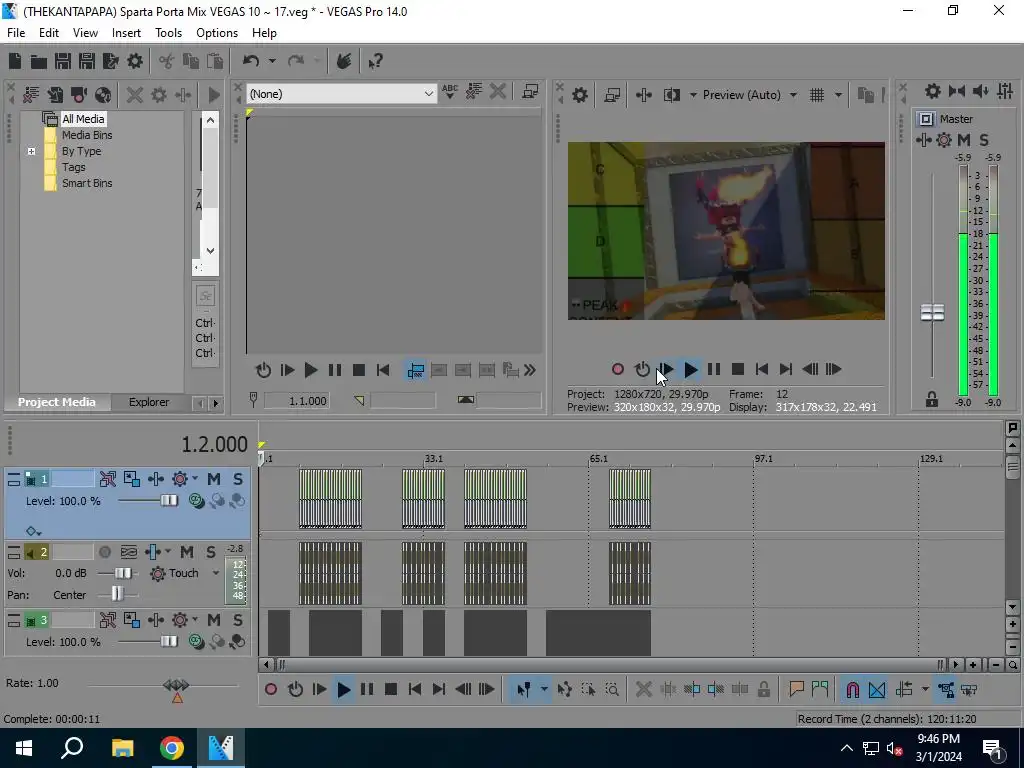Mute the Master bus
The height and width of the screenshot is (768, 1024).
tap(964, 140)
